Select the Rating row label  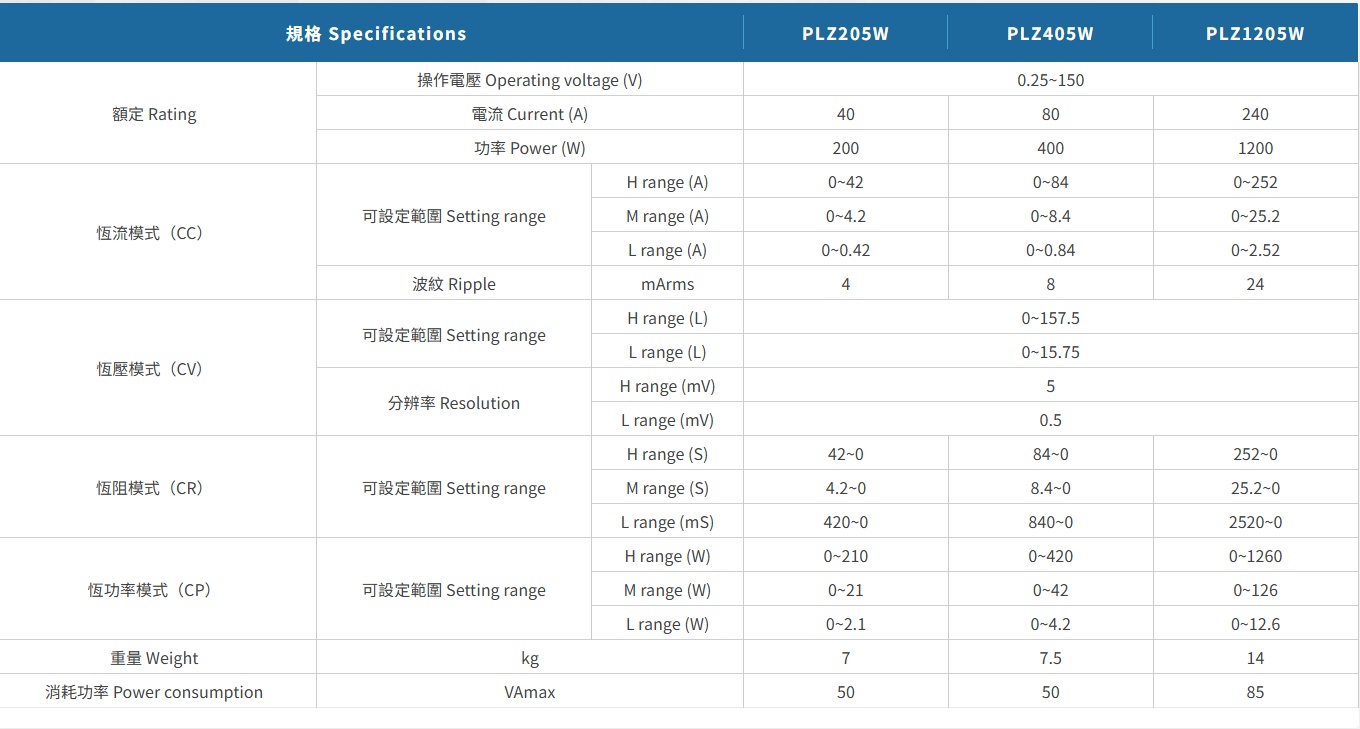tap(154, 114)
